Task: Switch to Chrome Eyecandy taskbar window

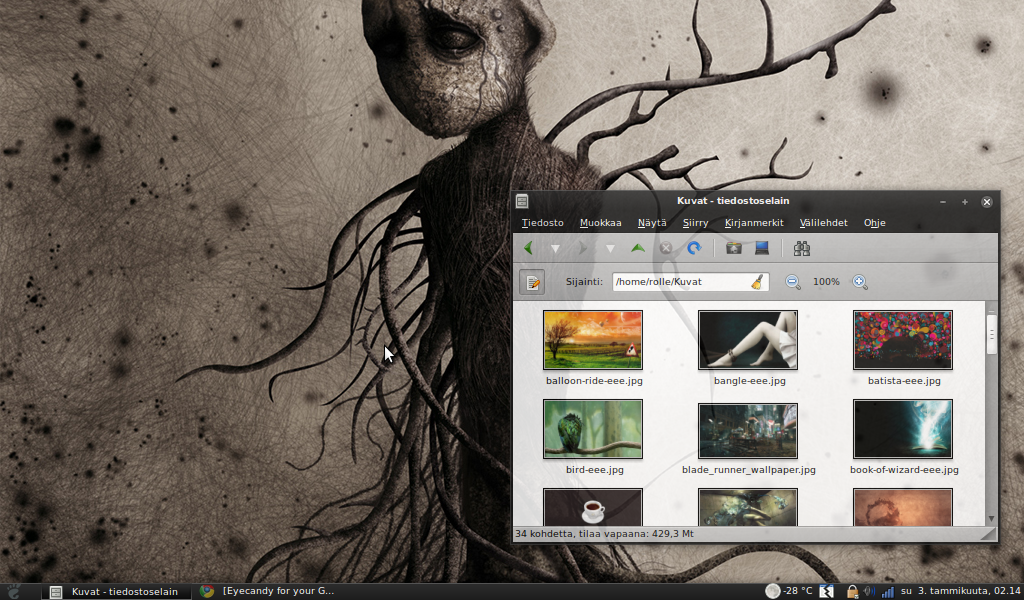Action: [x=268, y=592]
